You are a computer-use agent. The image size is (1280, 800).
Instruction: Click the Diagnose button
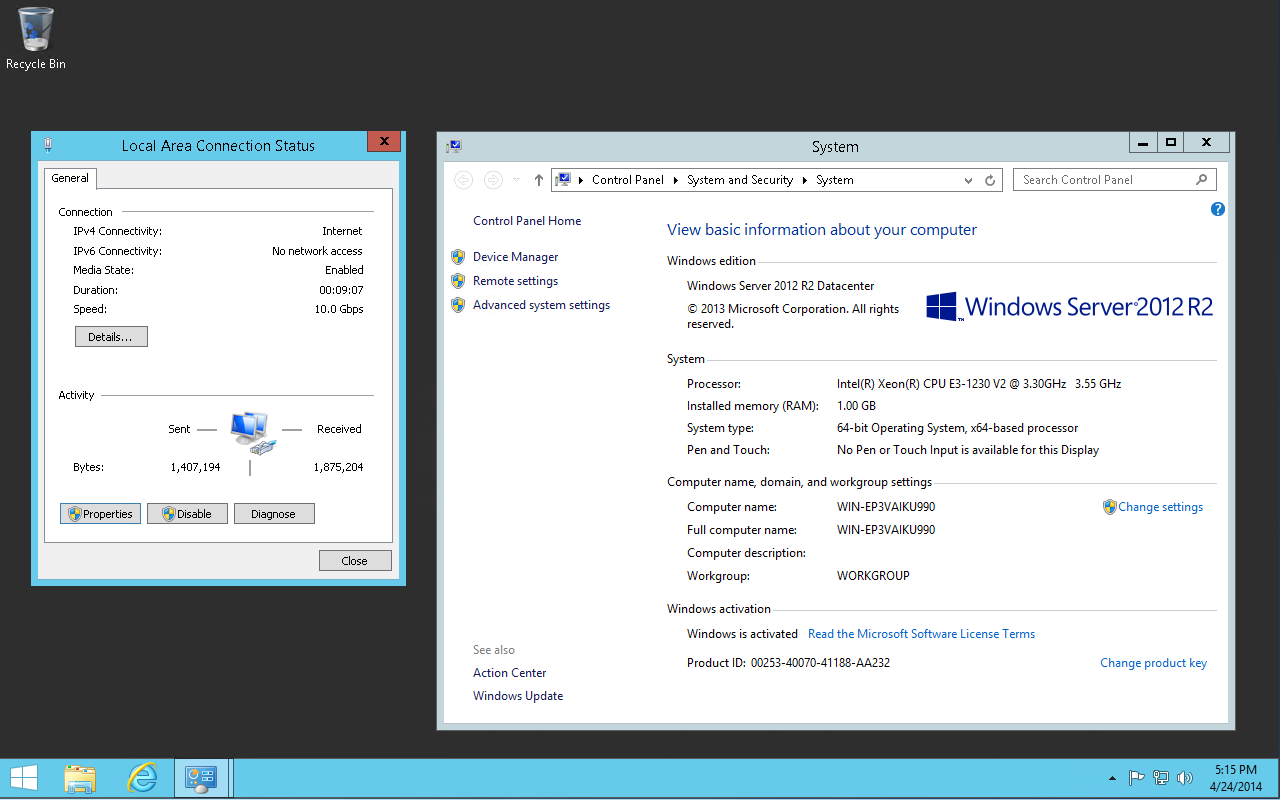pyautogui.click(x=274, y=514)
